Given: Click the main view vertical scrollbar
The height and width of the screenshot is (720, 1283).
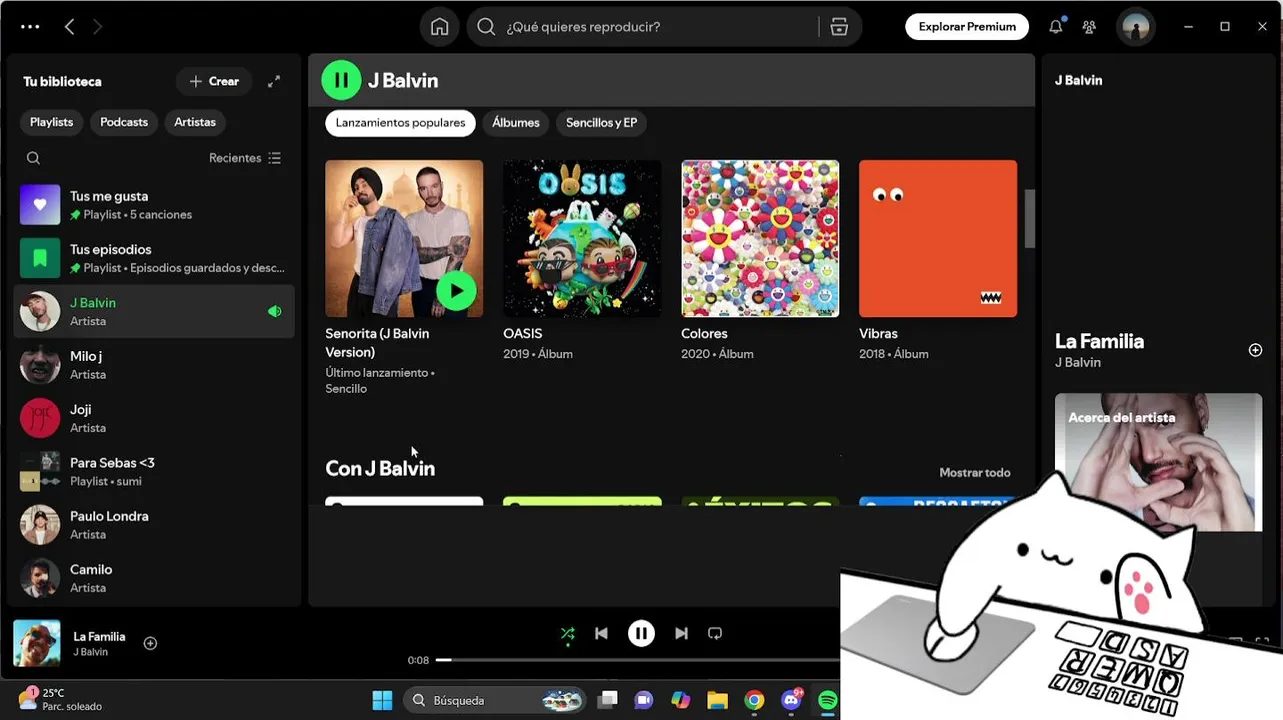Looking at the screenshot, I should [x=1029, y=218].
